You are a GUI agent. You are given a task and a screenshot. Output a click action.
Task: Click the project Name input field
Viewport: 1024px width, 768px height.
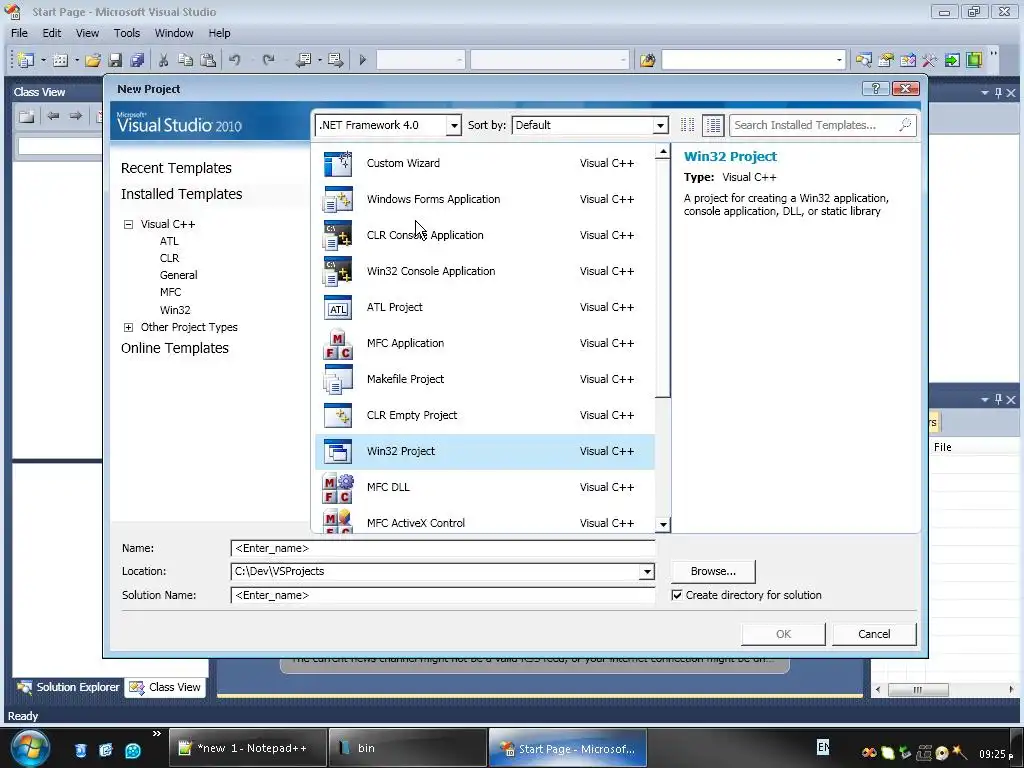click(443, 549)
